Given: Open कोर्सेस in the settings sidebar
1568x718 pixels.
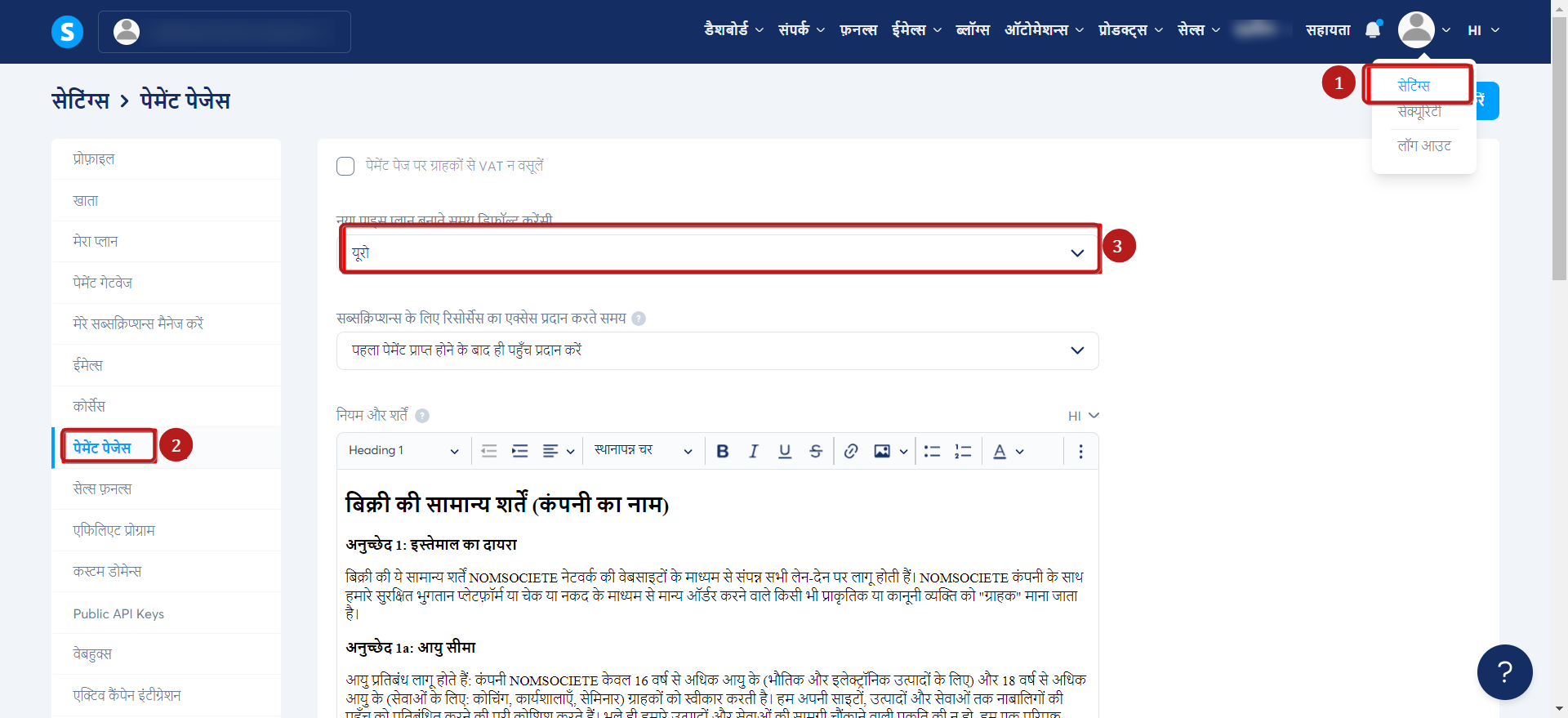Looking at the screenshot, I should tap(167, 407).
